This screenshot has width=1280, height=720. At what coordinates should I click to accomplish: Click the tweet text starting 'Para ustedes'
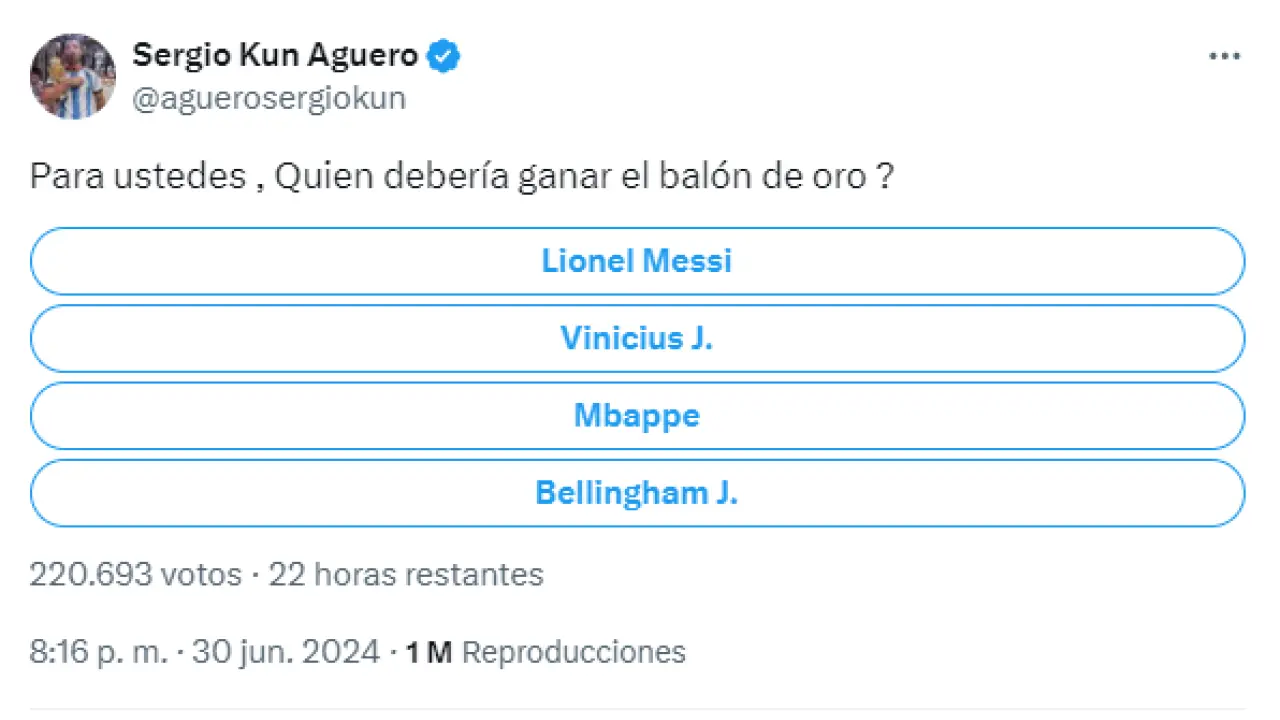[x=137, y=177]
